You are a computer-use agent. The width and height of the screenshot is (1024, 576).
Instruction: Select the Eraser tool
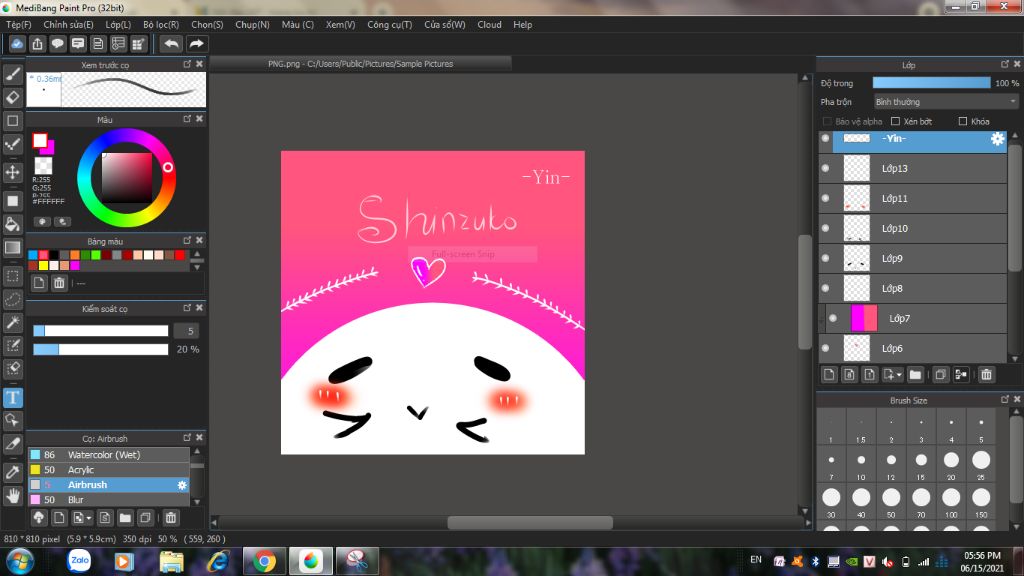pos(12,97)
